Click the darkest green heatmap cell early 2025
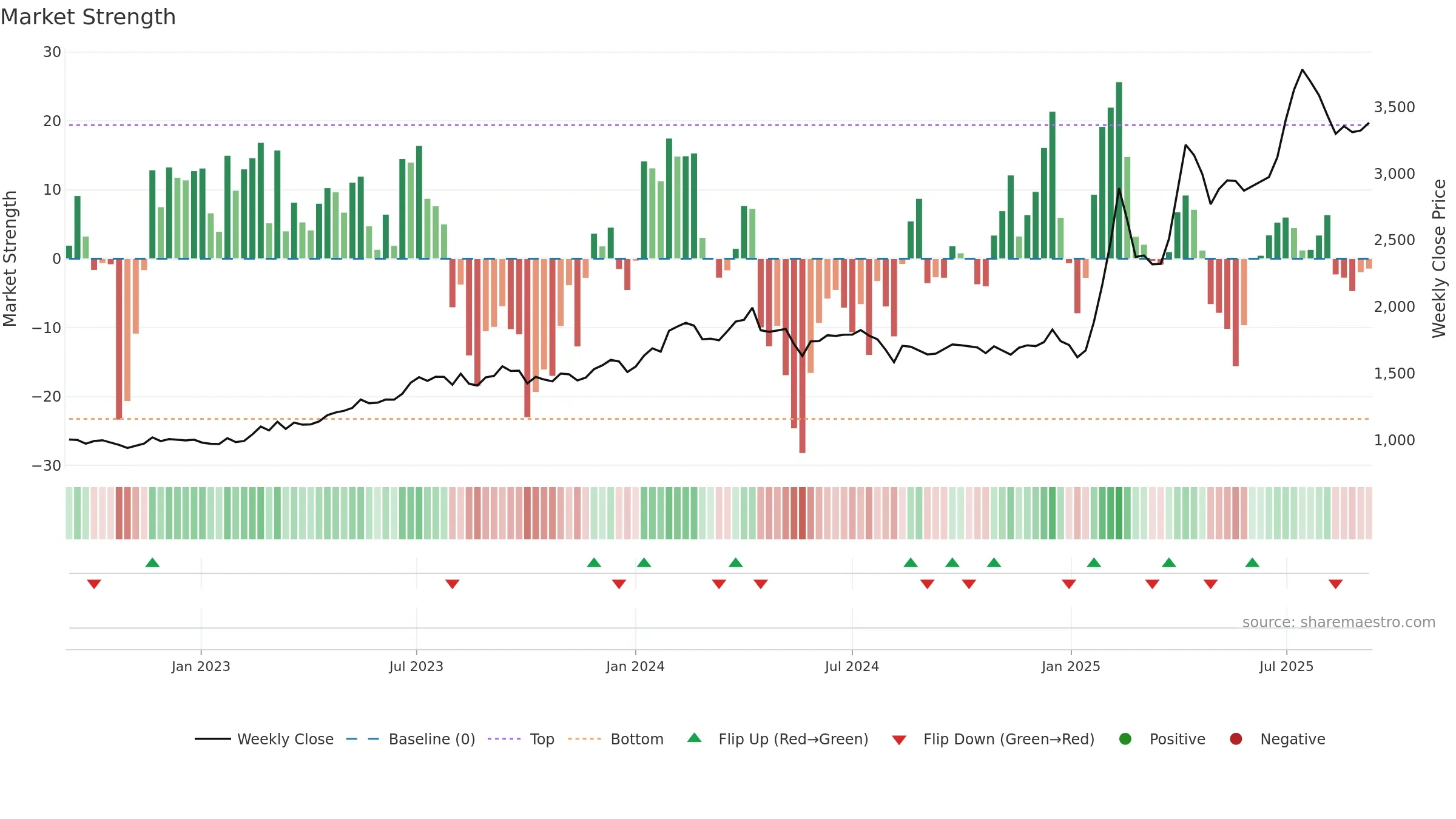Screen dimensions: 1456x819 1119,513
